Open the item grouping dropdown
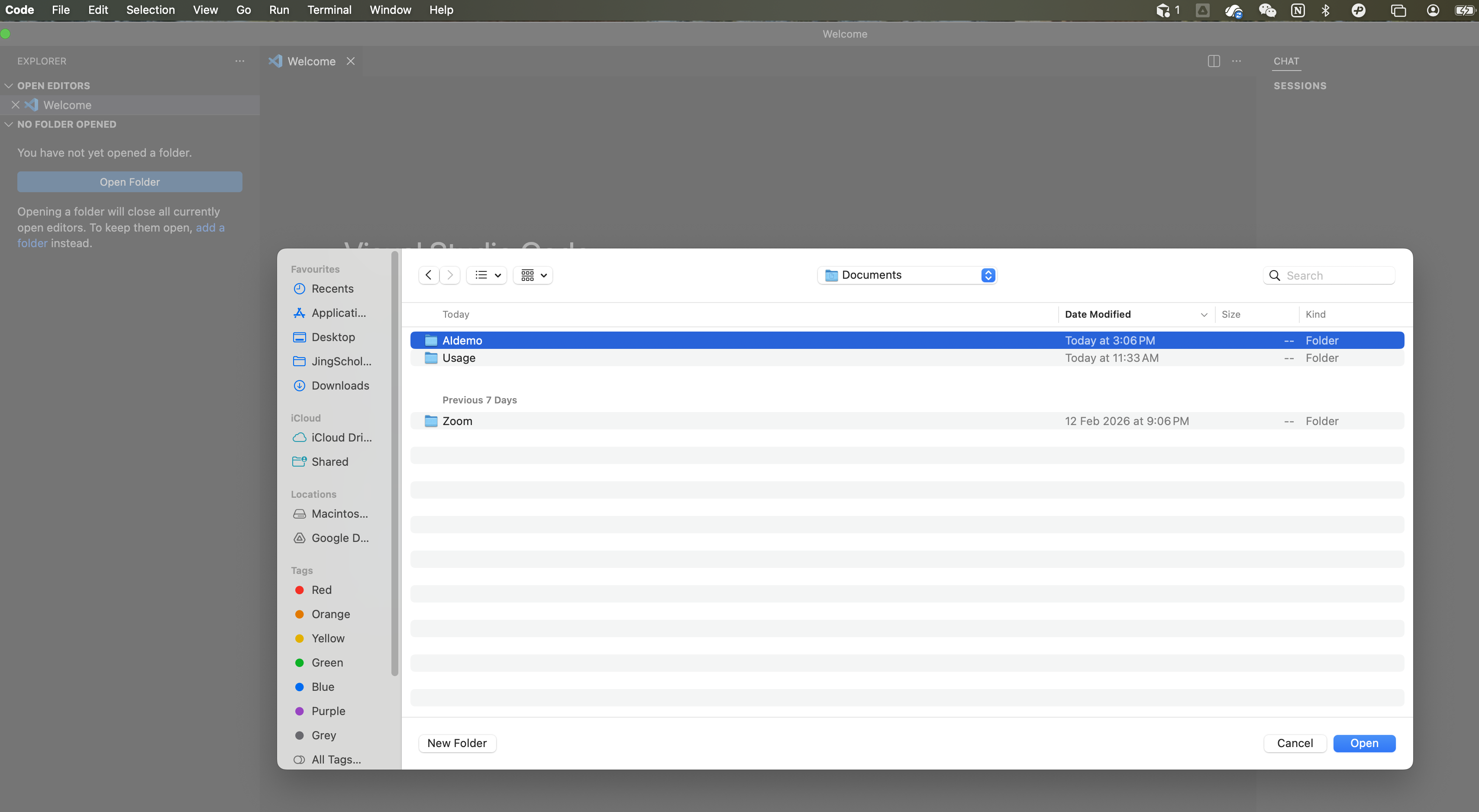Viewport: 1479px width, 812px height. (532, 275)
